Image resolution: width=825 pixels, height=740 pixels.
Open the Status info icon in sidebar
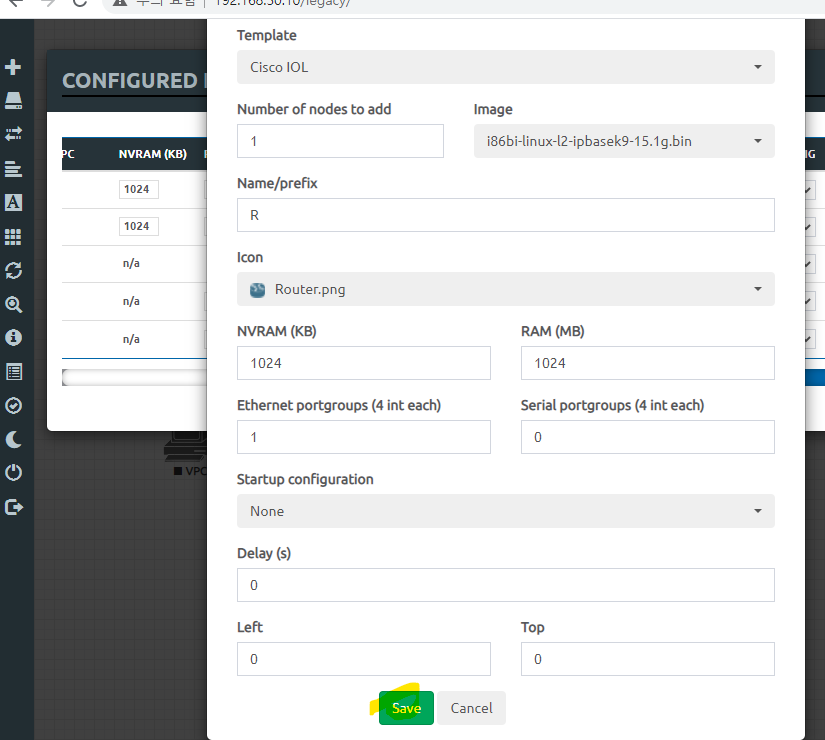[13, 337]
